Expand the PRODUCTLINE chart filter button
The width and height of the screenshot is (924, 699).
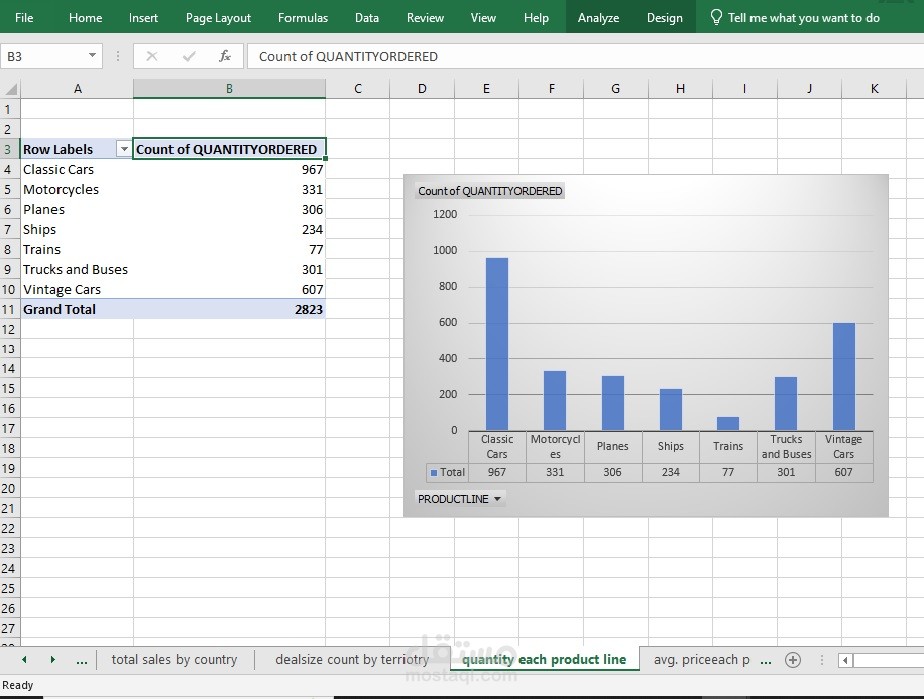click(460, 499)
